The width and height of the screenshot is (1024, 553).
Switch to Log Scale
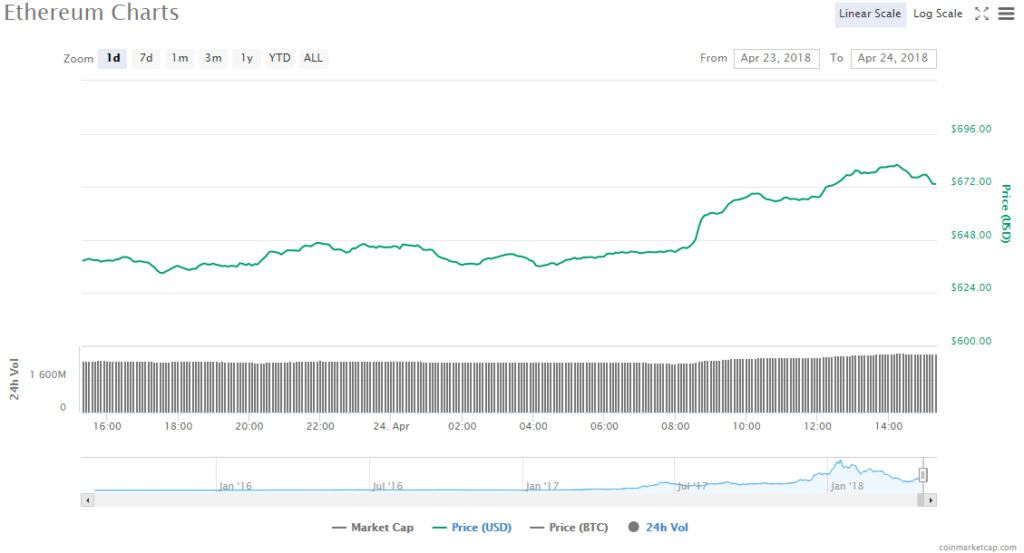(x=938, y=14)
